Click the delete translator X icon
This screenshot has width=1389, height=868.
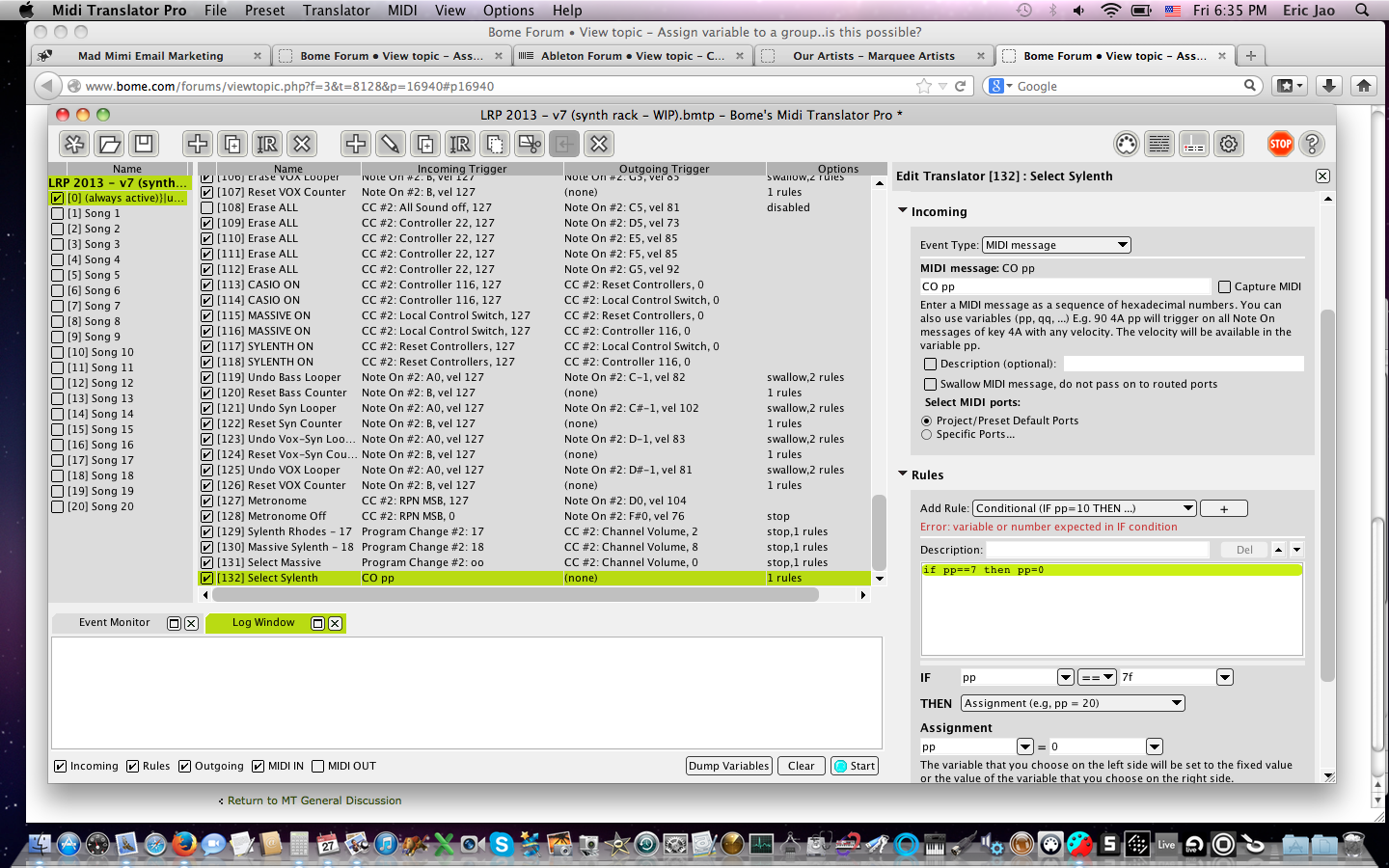coord(599,144)
